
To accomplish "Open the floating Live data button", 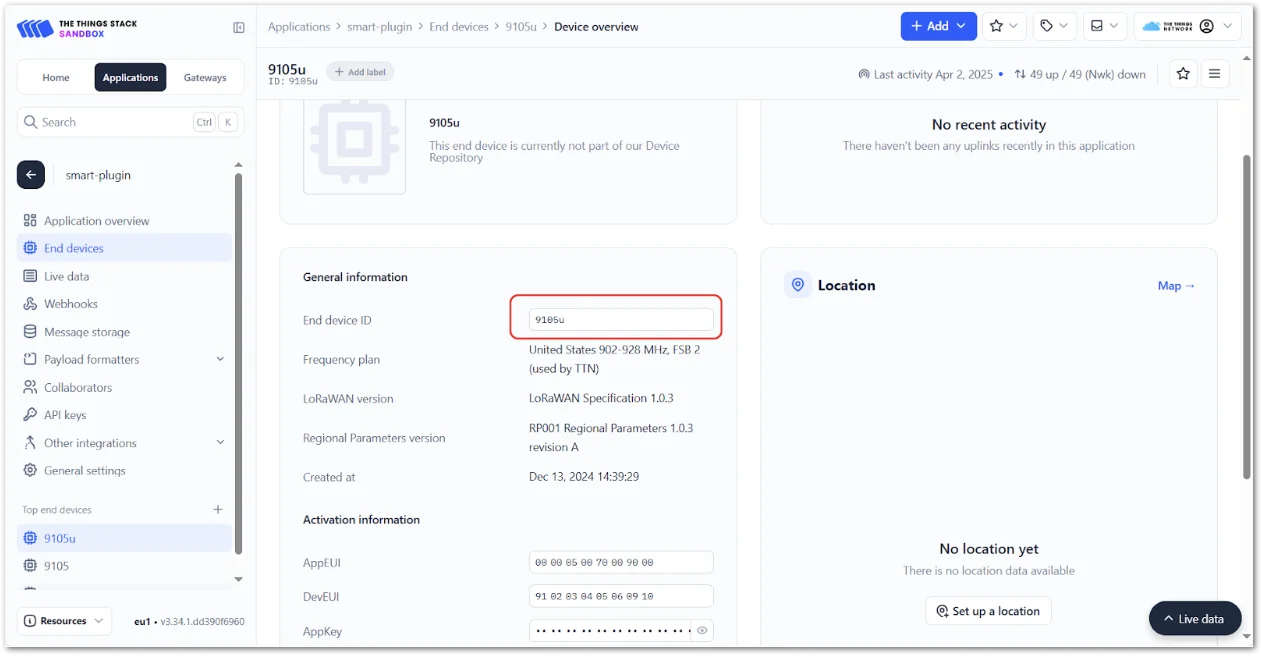I will [x=1195, y=619].
